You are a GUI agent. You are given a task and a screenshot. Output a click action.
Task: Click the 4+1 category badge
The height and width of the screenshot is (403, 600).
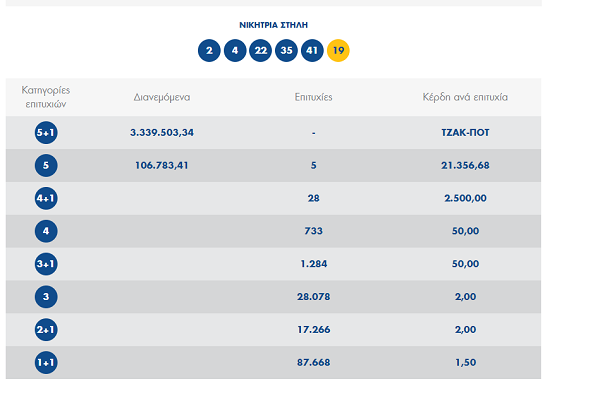point(45,198)
